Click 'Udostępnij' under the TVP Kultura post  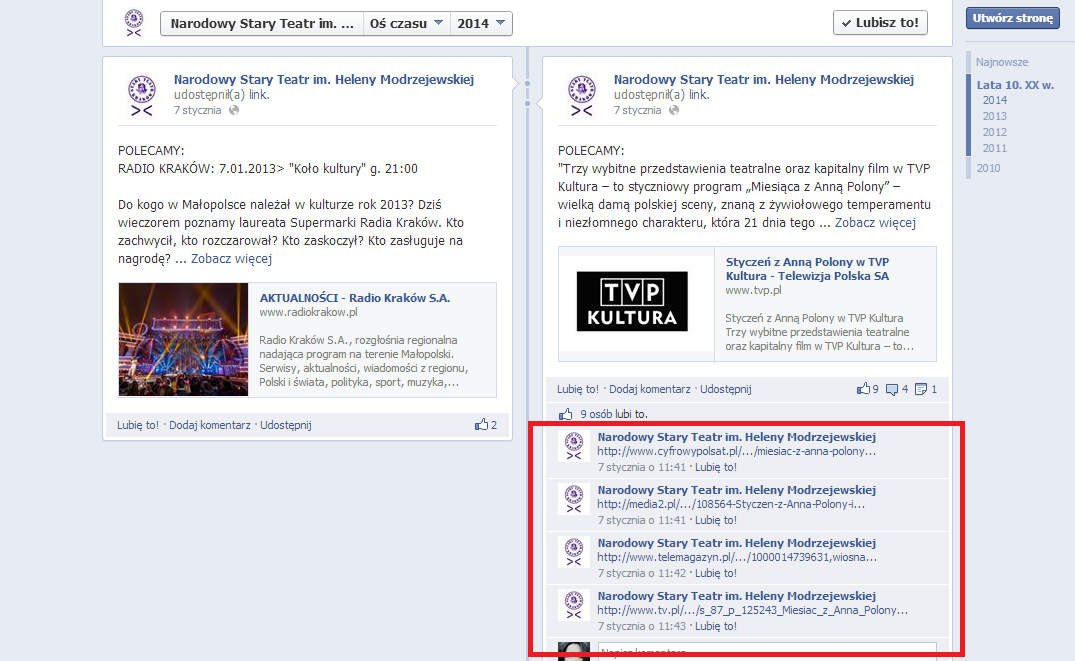tap(726, 389)
